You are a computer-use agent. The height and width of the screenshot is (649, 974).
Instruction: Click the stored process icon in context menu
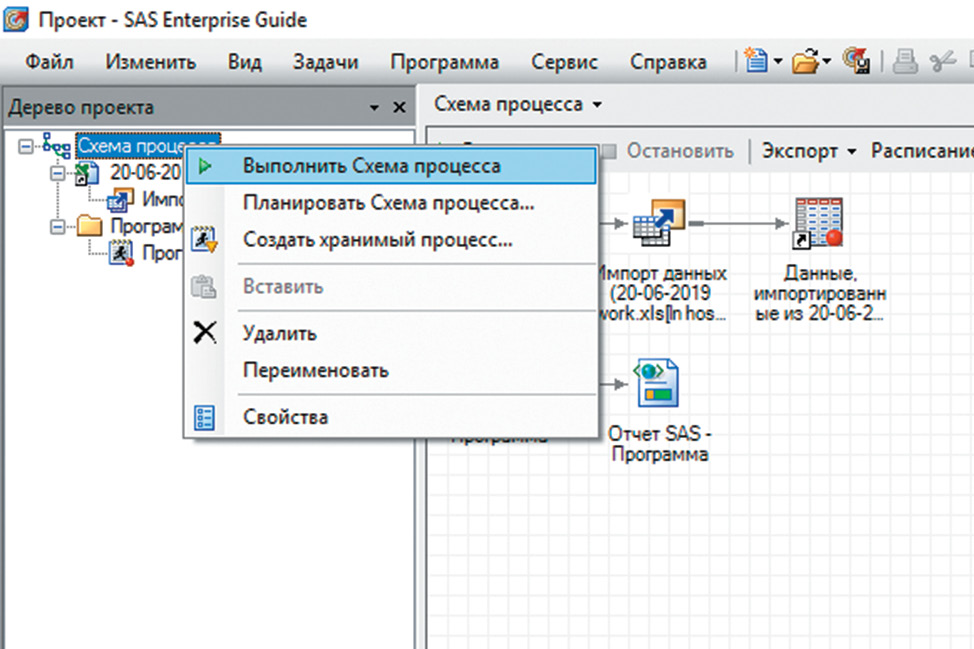(204, 240)
